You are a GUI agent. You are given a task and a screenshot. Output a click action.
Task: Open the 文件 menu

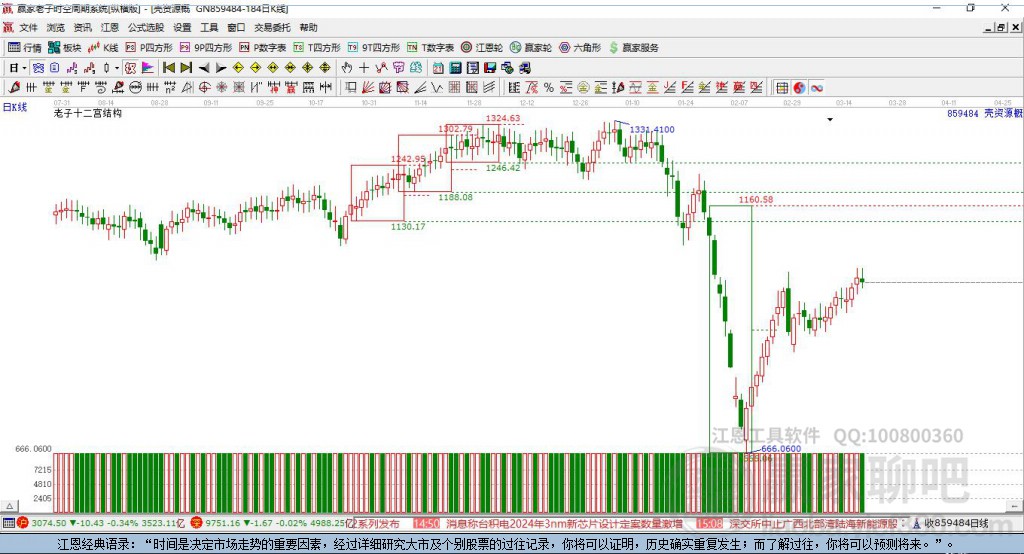click(x=28, y=27)
